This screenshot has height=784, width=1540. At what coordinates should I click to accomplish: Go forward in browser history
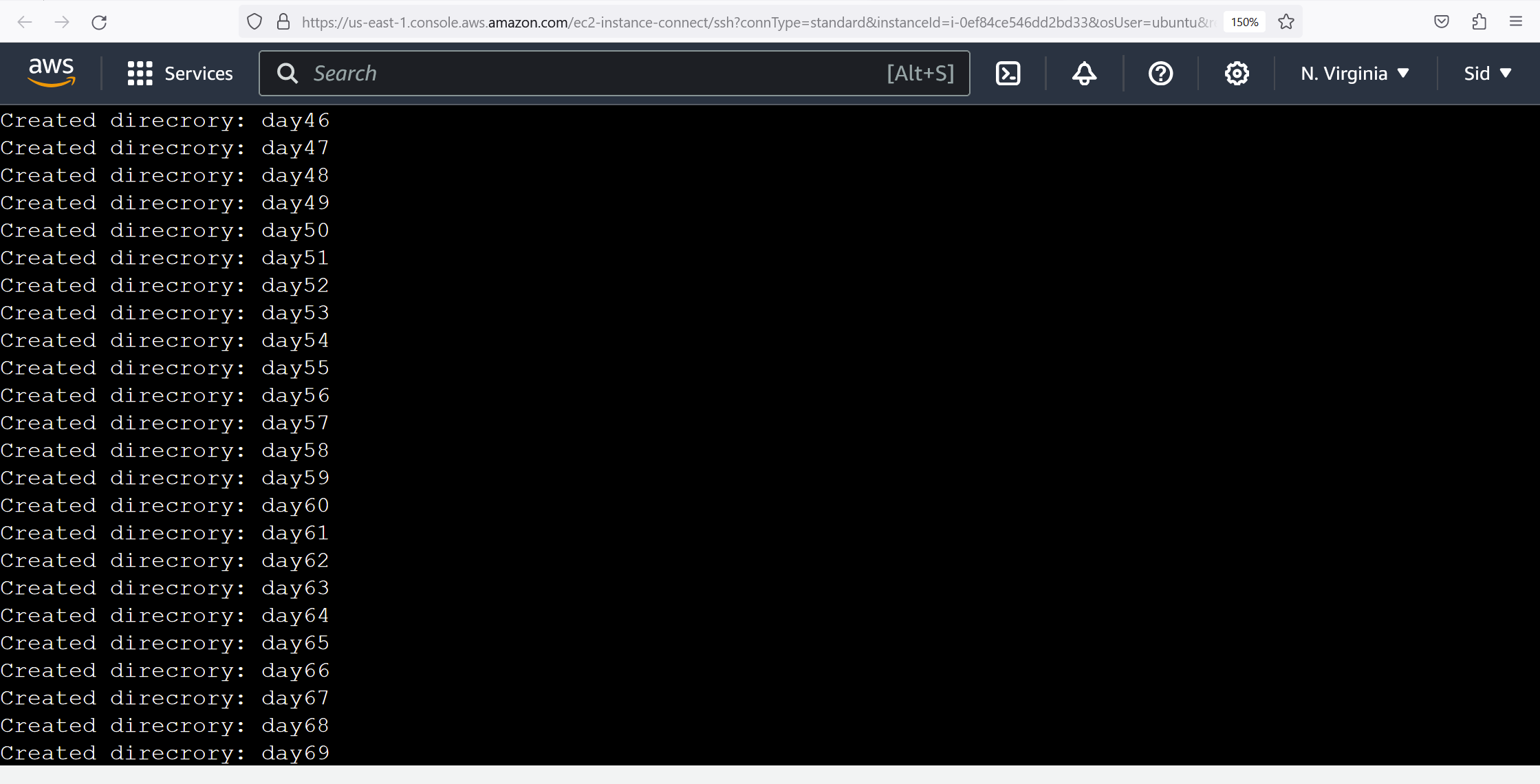coord(62,22)
